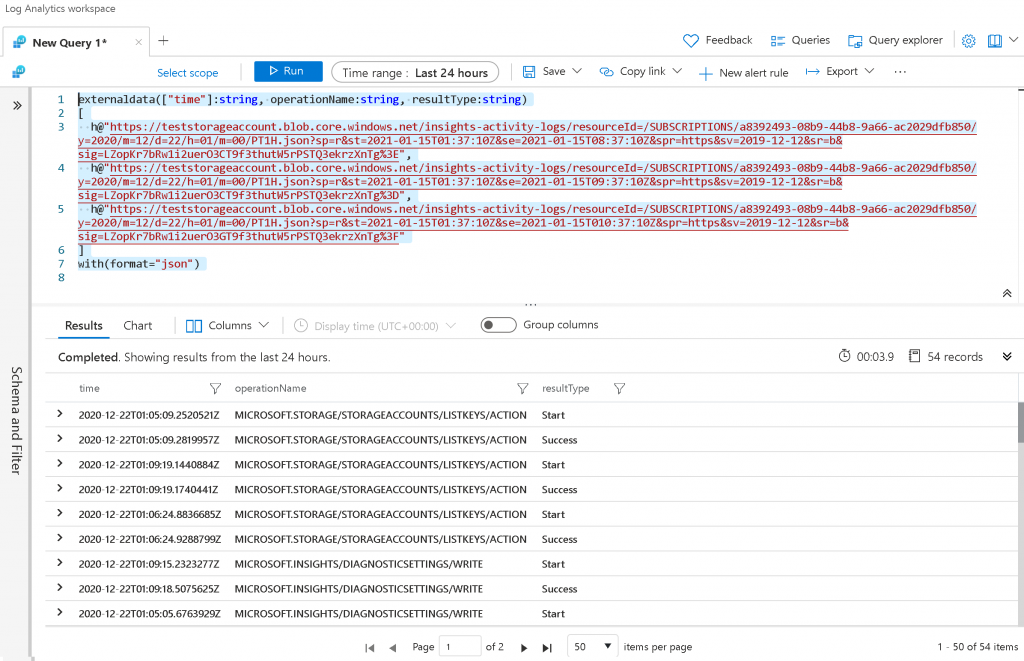The image size is (1024, 661).
Task: Switch to the Chart tab
Action: pos(138,326)
